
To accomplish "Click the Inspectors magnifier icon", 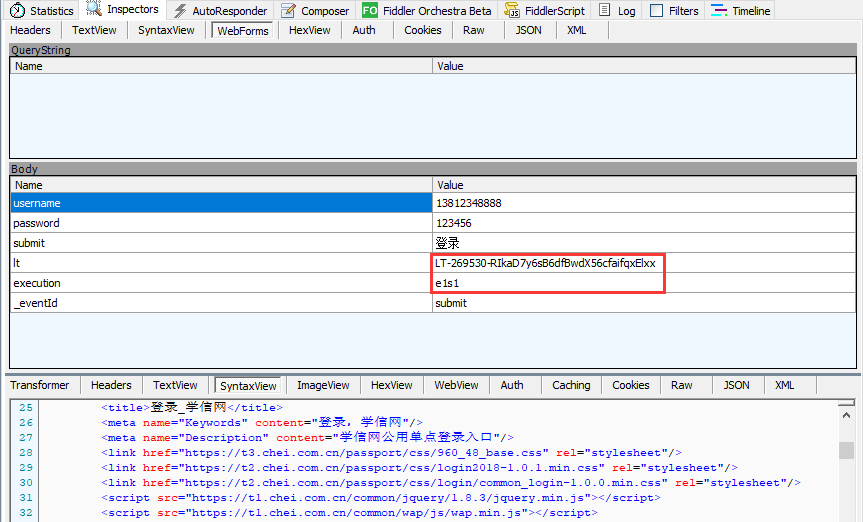I will point(94,9).
